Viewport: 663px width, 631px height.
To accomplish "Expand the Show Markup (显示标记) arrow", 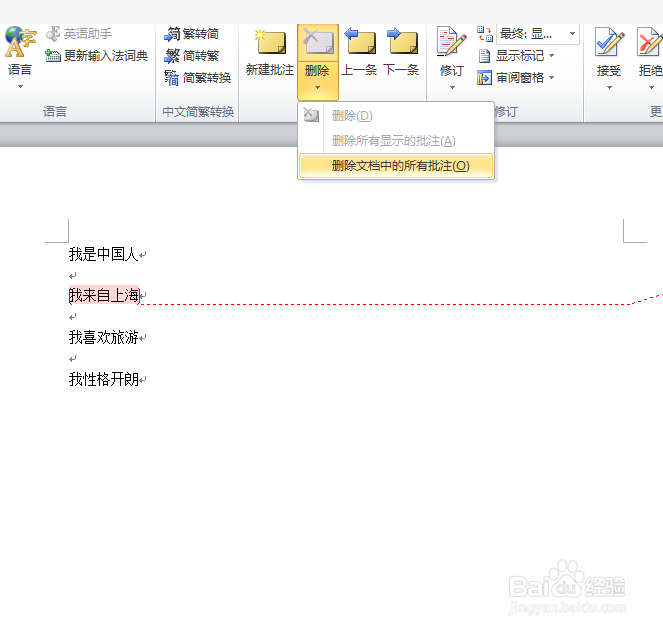I will coord(551,55).
